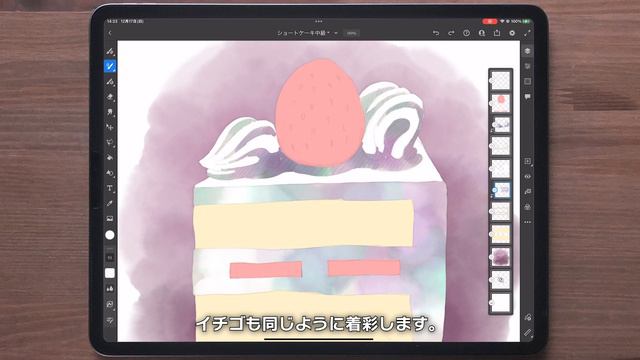Select the Eraser tool

coord(110,97)
